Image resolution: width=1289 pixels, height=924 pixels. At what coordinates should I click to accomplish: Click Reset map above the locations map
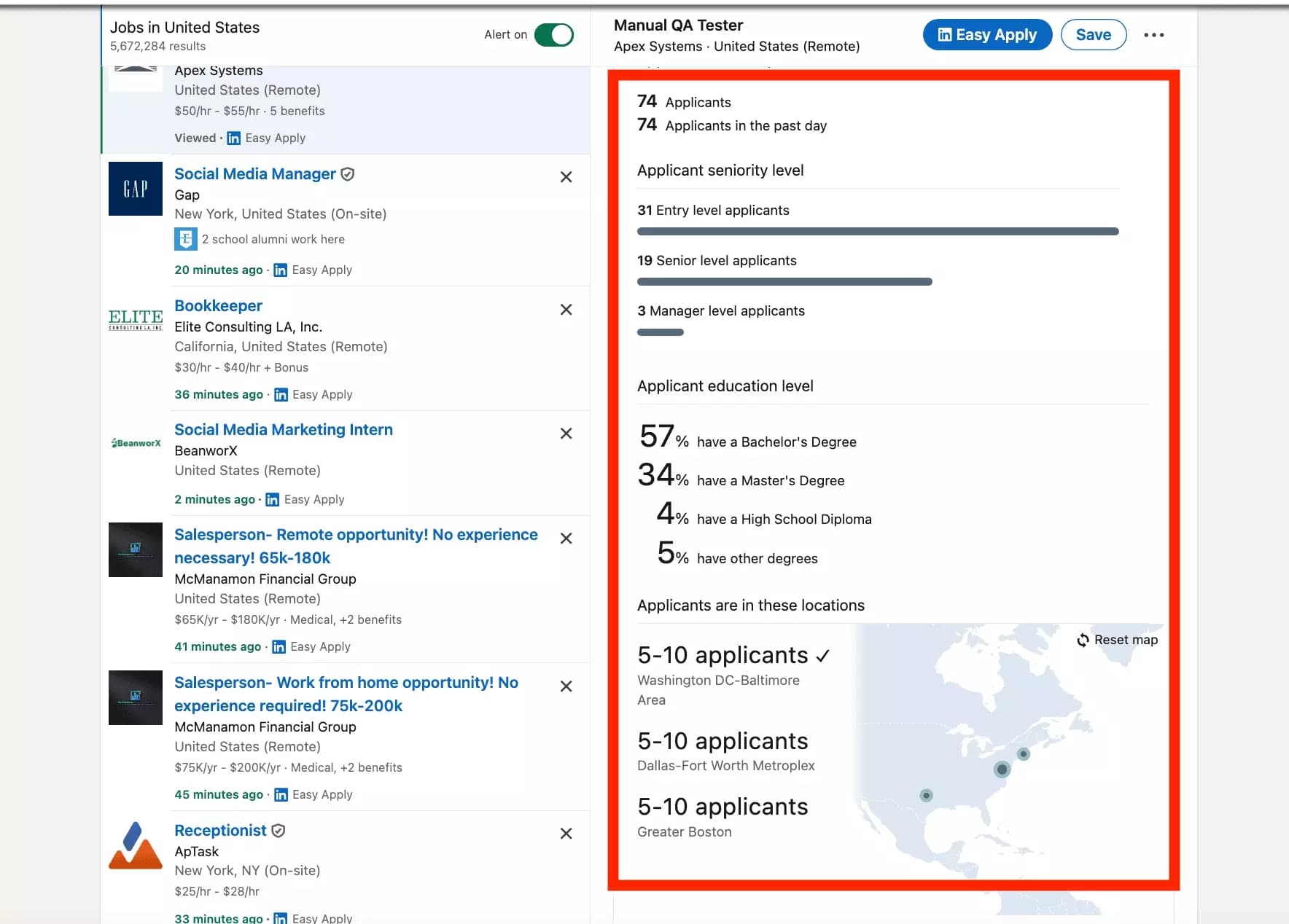click(x=1117, y=640)
